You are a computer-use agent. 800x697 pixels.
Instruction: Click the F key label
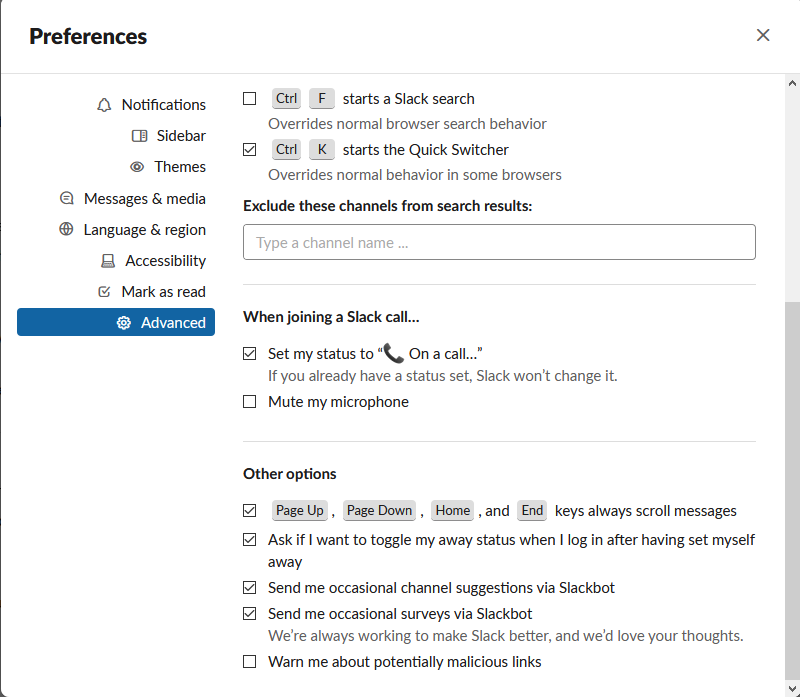click(322, 98)
